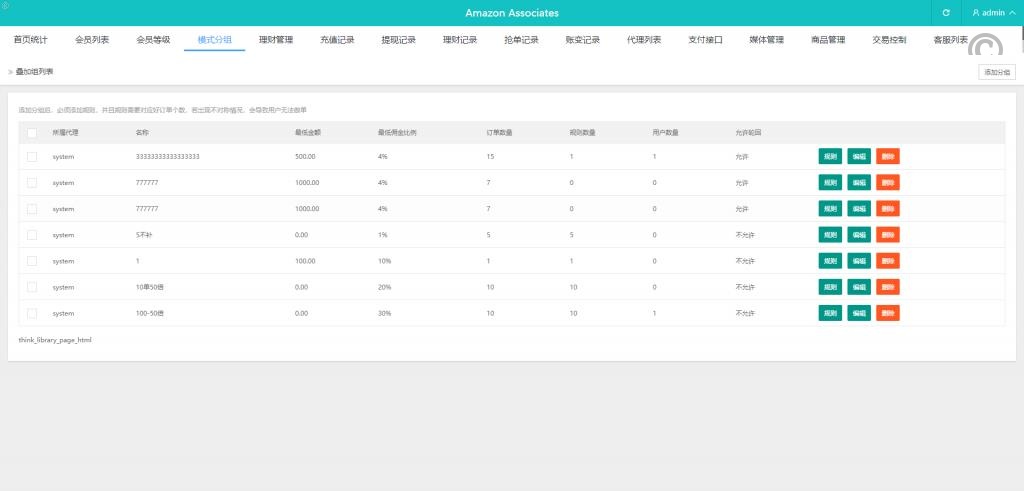The width and height of the screenshot is (1024, 491).
Task: Click 编辑 for the 100-50倍 group
Action: point(859,313)
